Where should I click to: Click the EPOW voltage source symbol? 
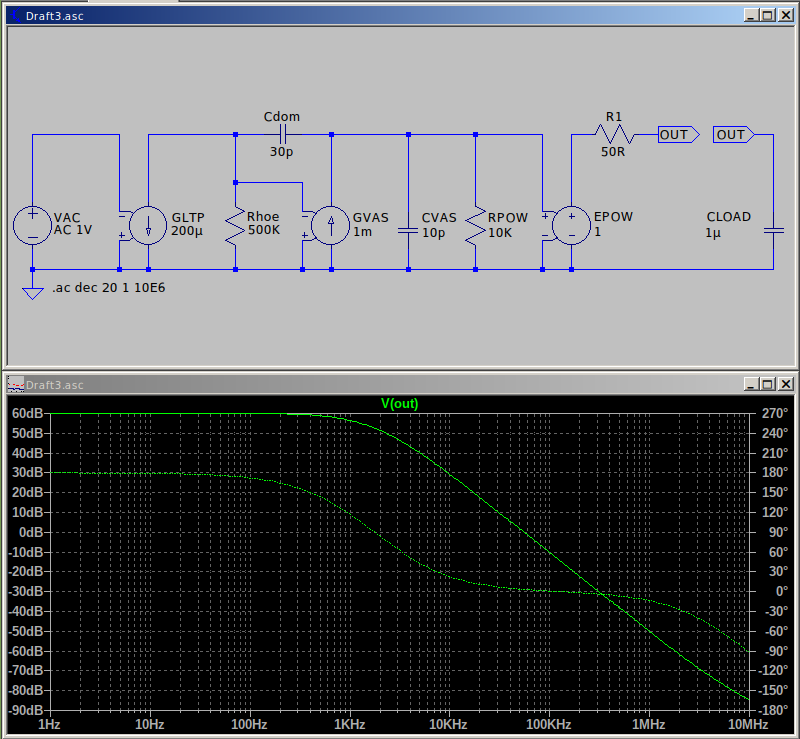click(x=571, y=225)
